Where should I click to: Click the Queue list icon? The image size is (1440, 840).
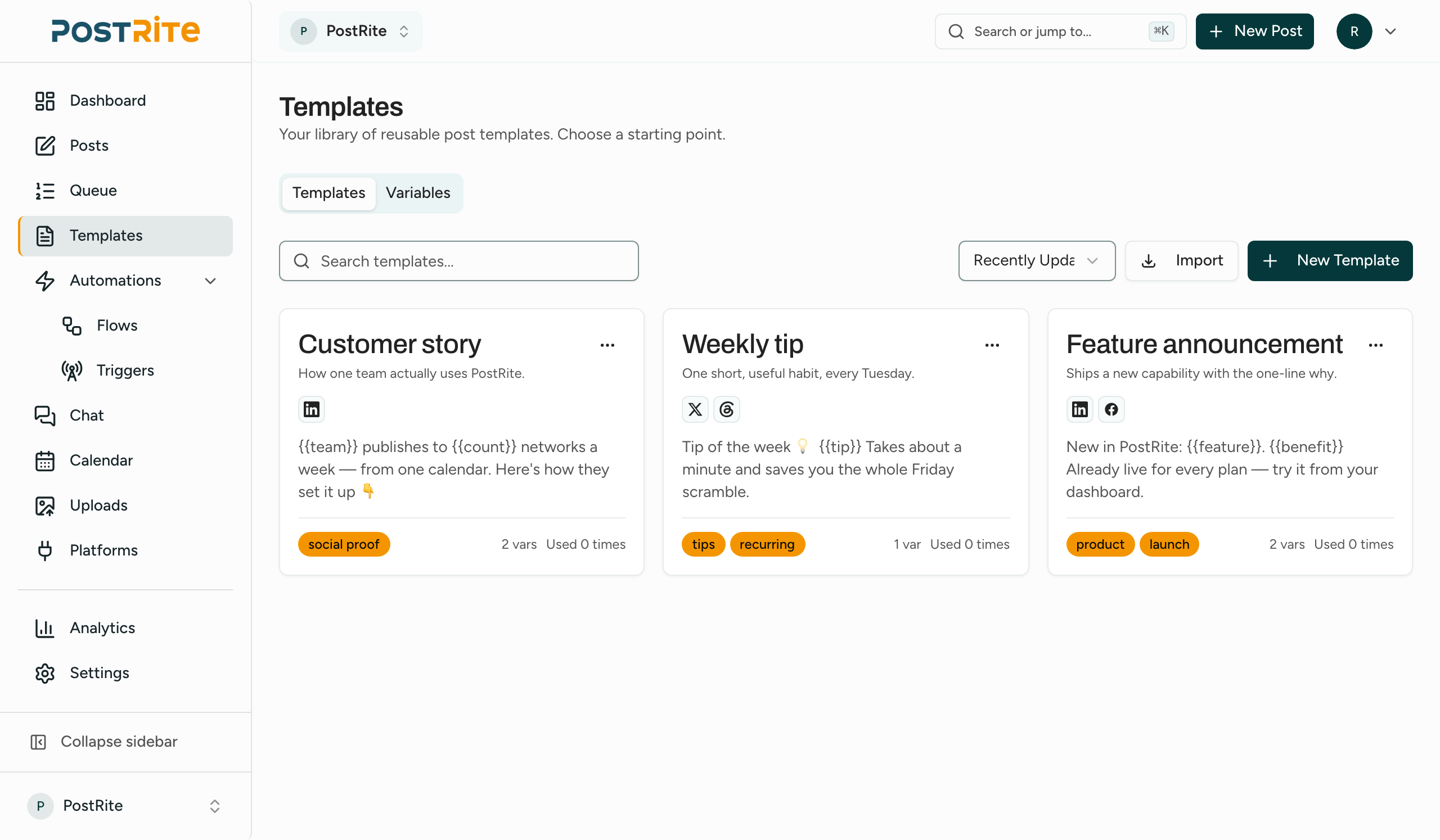[44, 191]
